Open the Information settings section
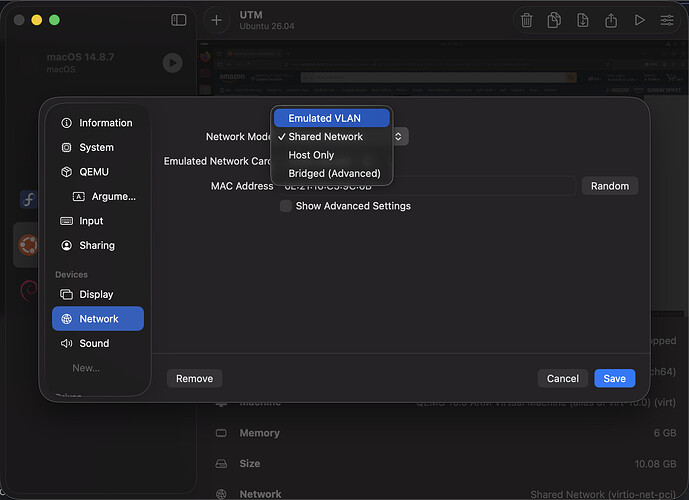The height and width of the screenshot is (500, 689). click(98, 123)
